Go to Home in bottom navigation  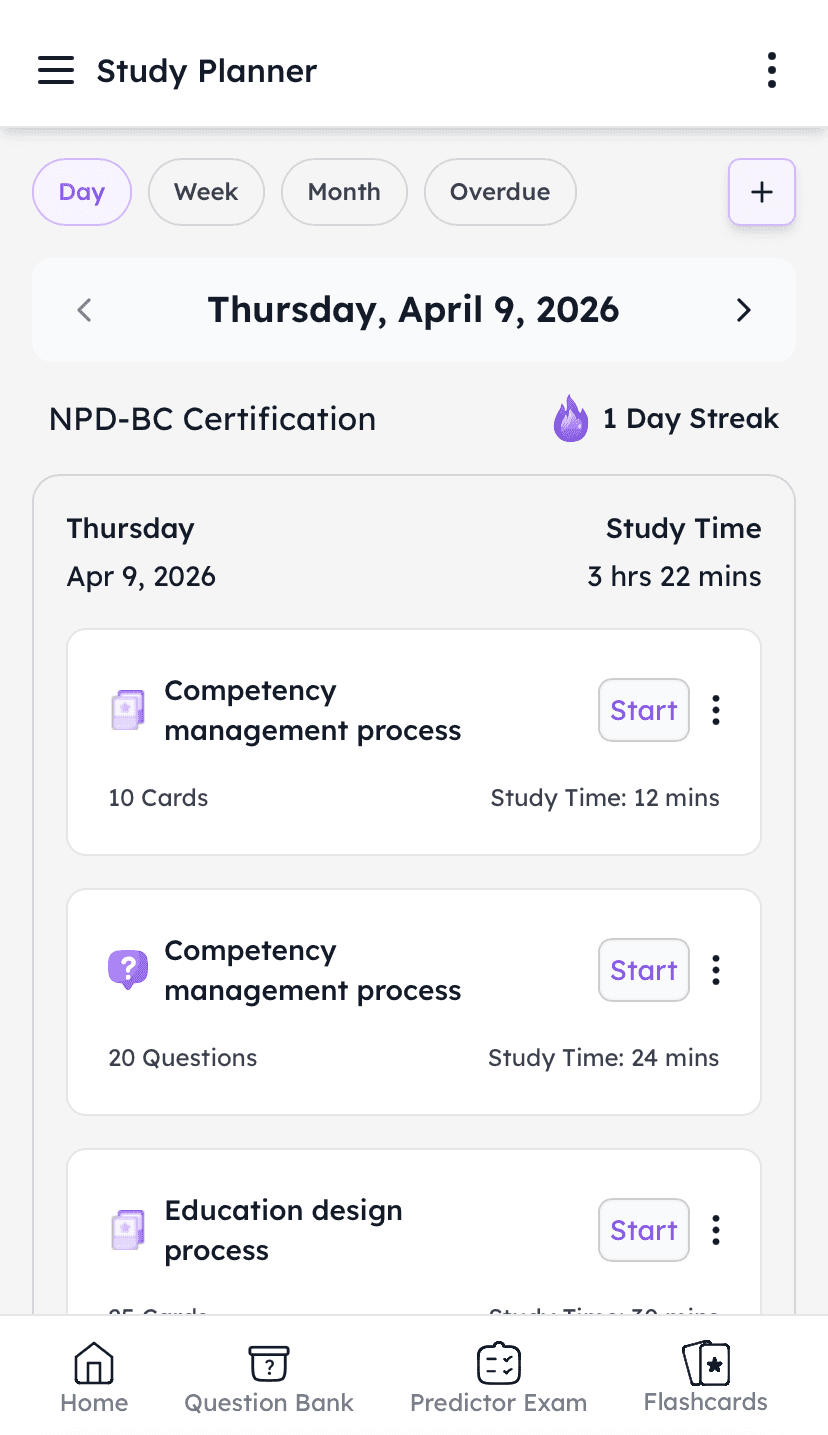94,1378
